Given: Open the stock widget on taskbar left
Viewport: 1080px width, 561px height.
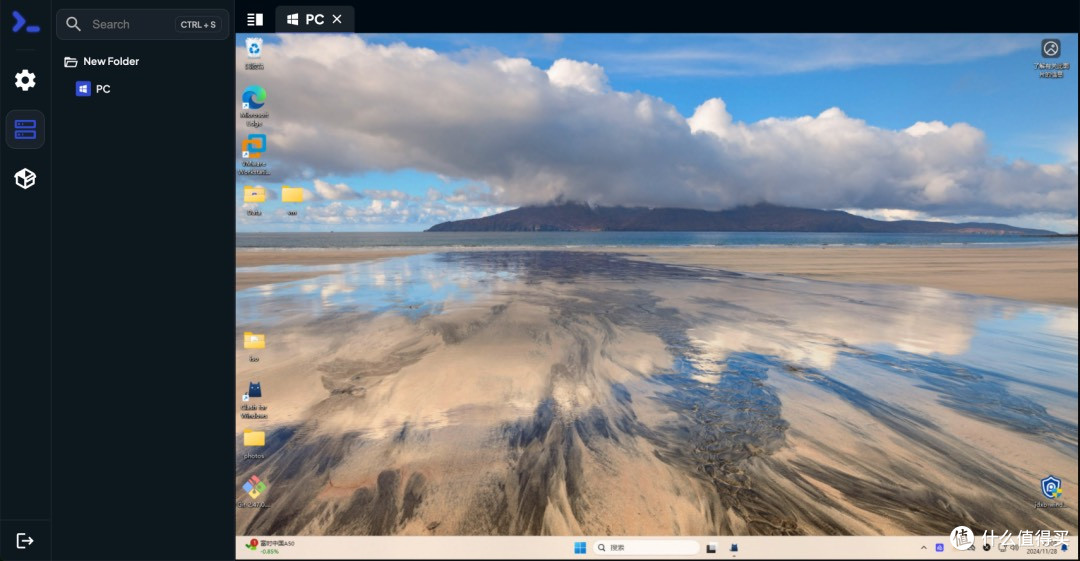Looking at the screenshot, I should 270,547.
